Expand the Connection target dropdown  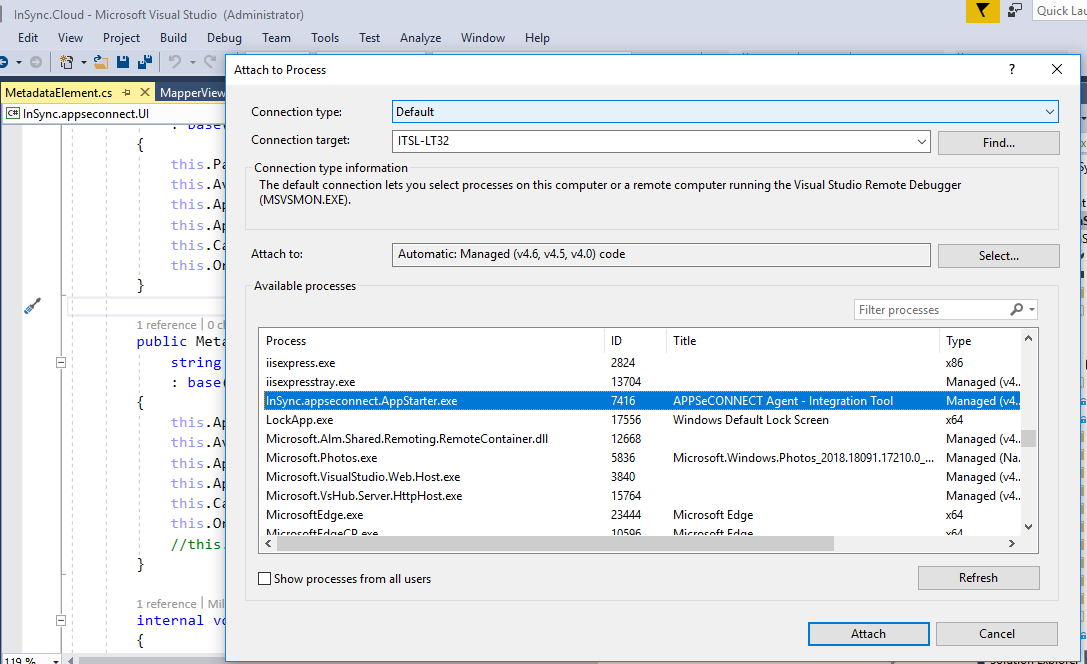pyautogui.click(x=921, y=142)
